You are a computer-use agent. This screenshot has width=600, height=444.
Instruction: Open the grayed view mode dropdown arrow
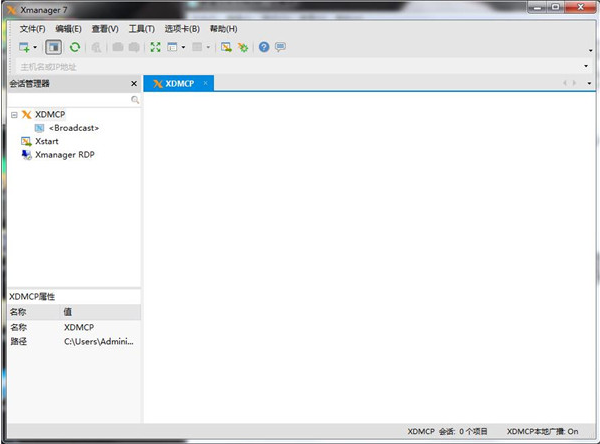[208, 47]
